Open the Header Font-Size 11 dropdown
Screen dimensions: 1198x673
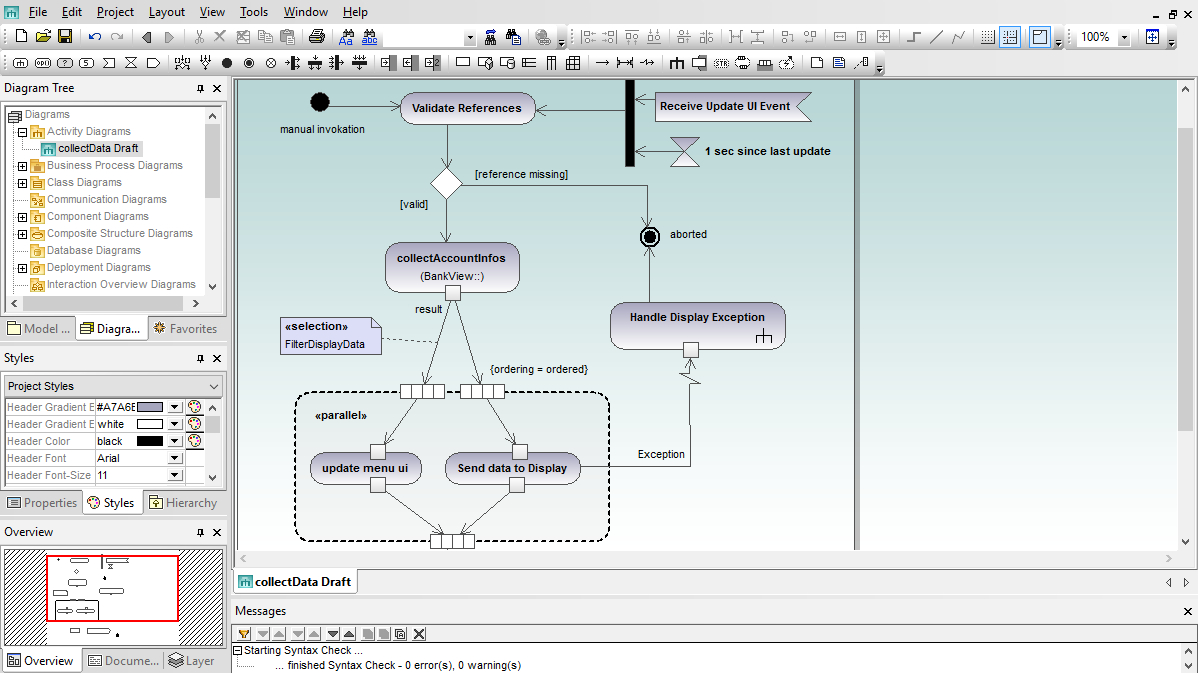[x=175, y=475]
